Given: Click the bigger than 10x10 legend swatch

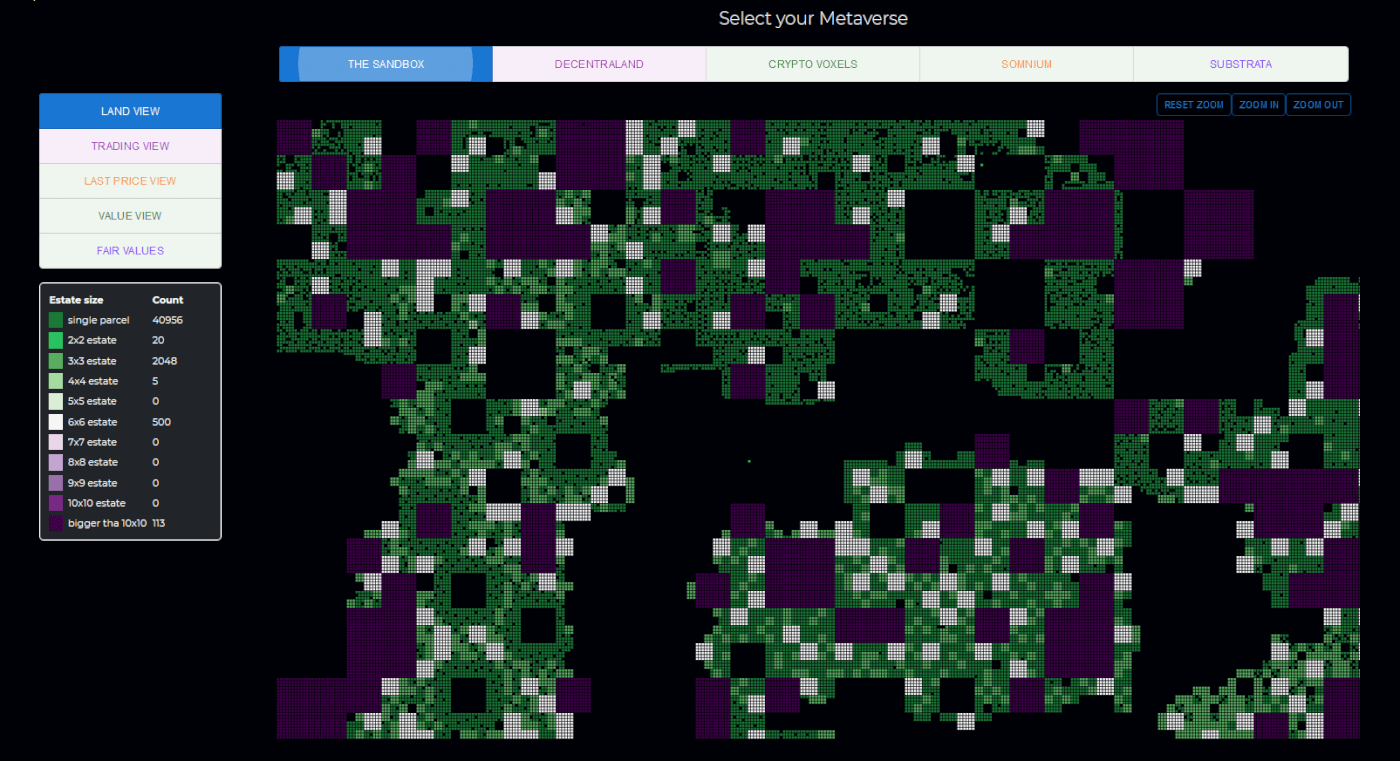Looking at the screenshot, I should (54, 523).
